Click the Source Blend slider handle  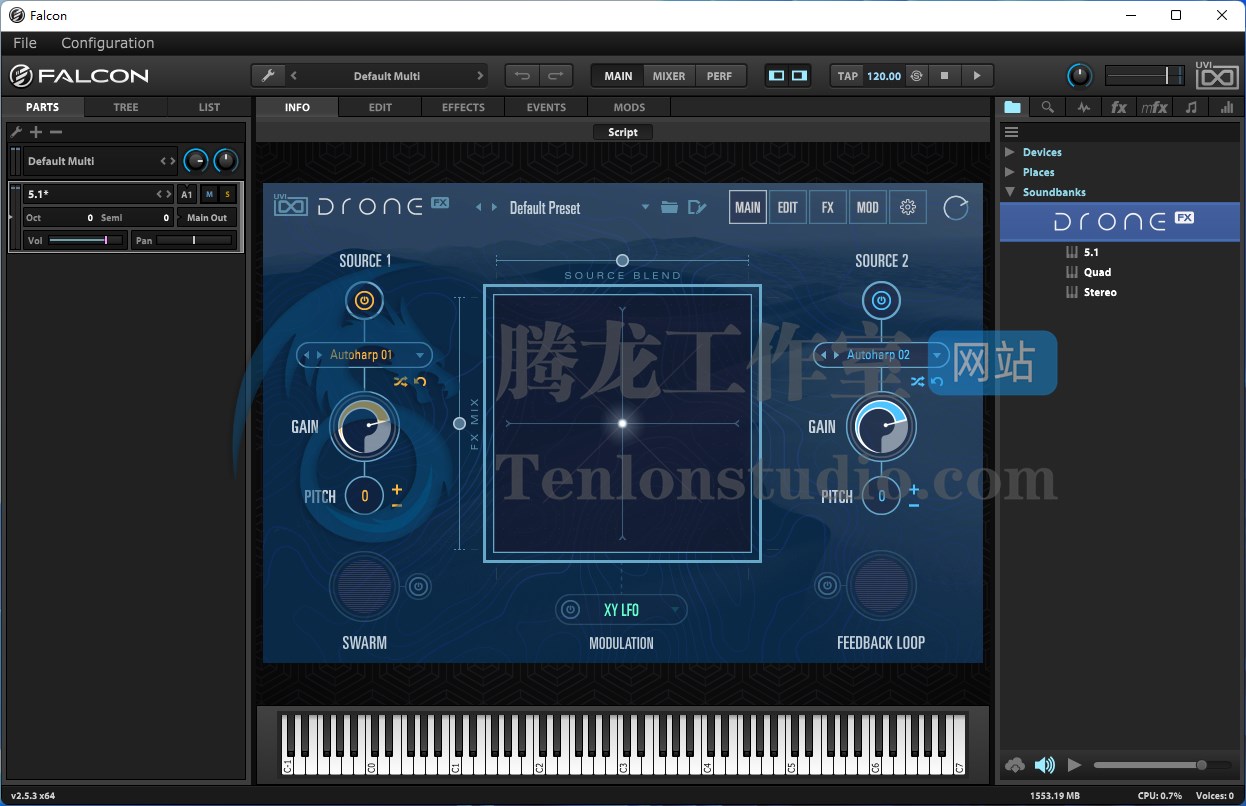pos(622,260)
